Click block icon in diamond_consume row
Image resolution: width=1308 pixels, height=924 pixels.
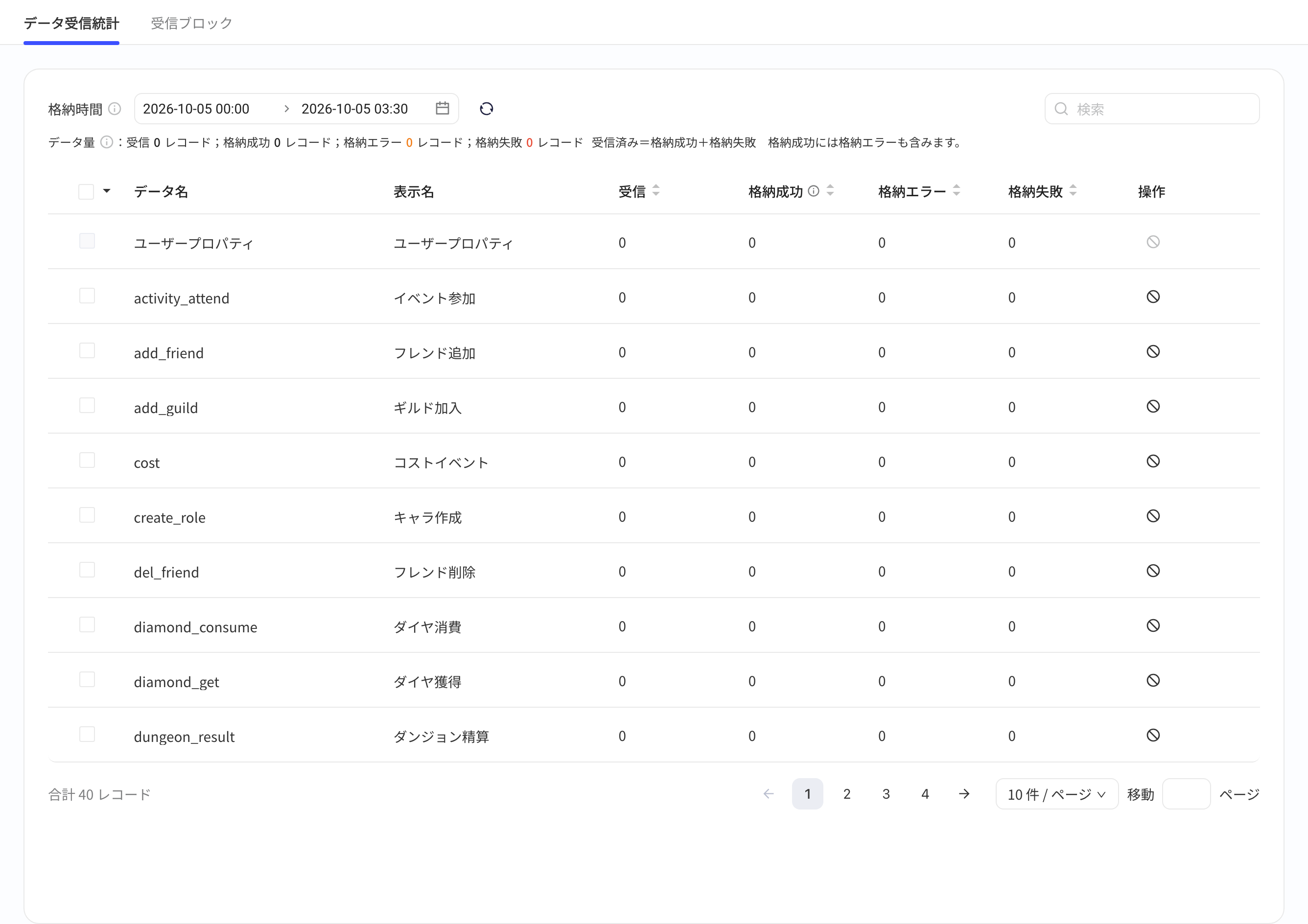pyautogui.click(x=1153, y=625)
